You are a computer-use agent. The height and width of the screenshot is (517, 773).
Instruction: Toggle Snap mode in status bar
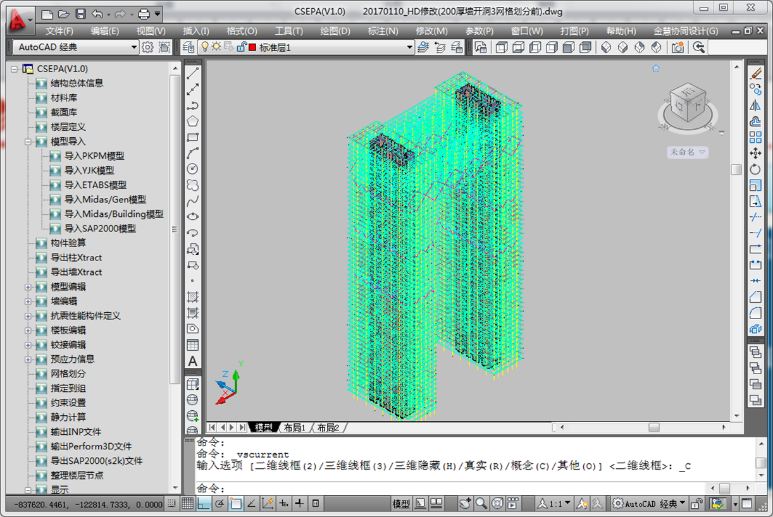click(172, 503)
